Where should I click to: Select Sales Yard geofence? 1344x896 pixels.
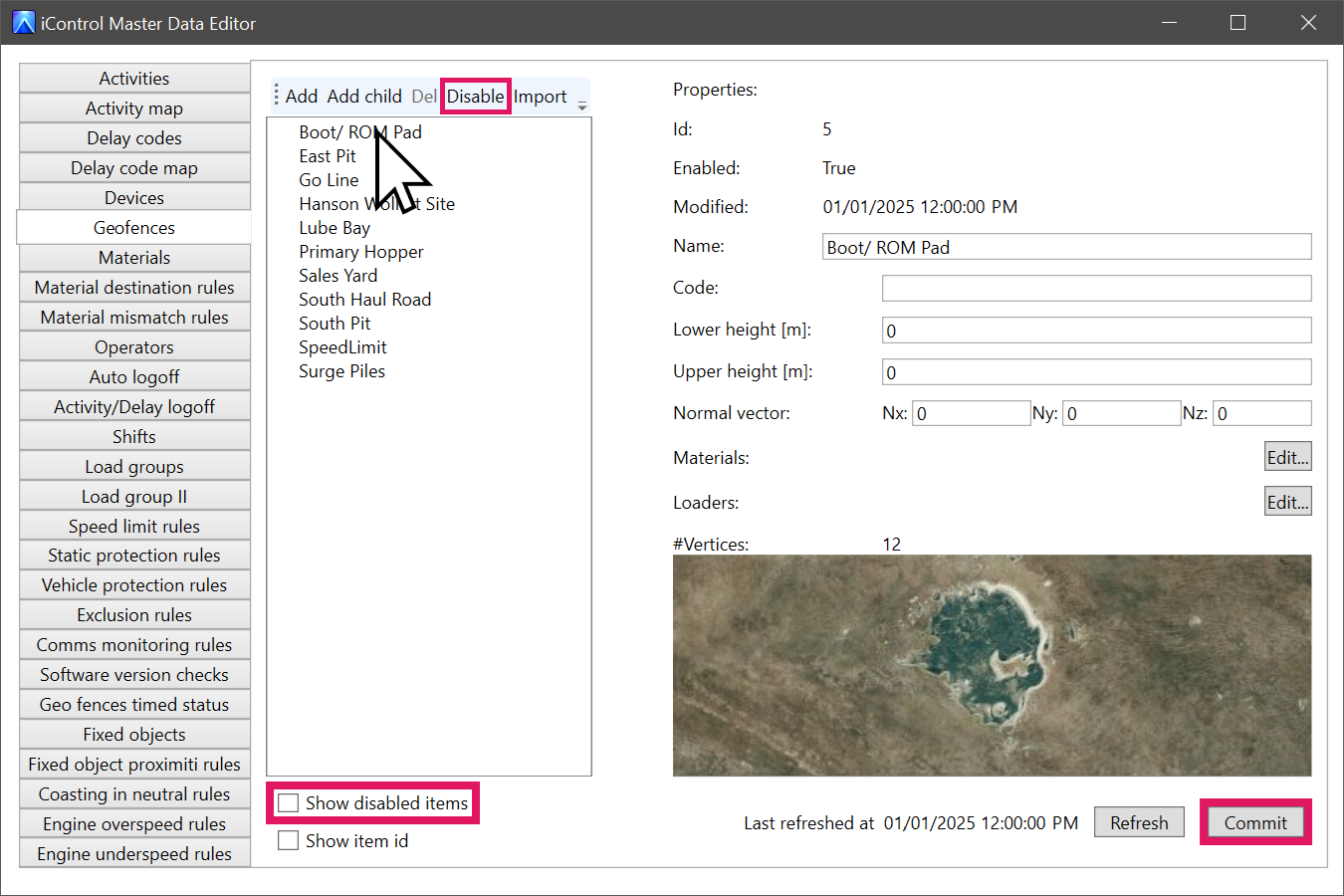tap(338, 276)
